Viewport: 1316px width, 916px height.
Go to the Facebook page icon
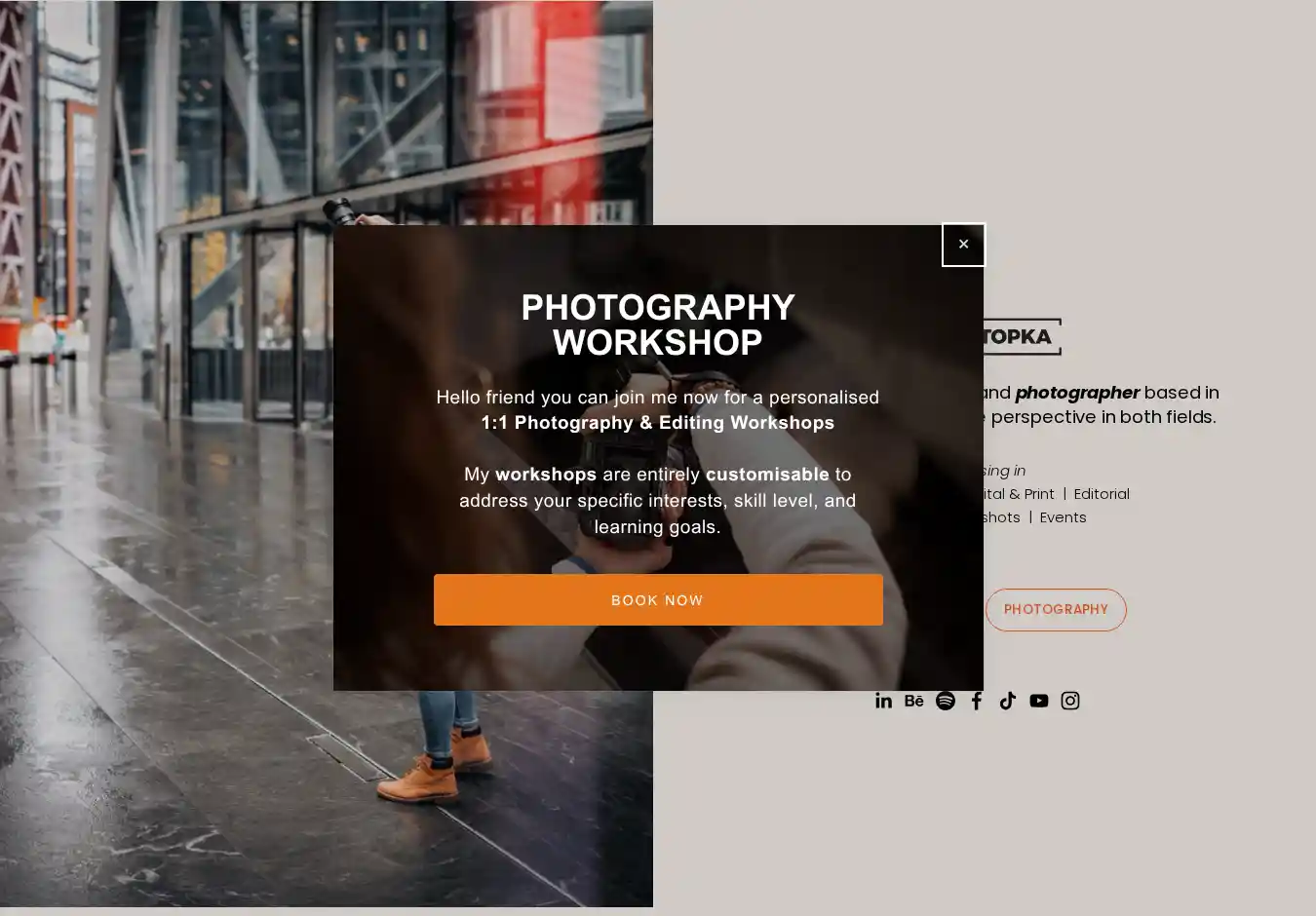coord(976,701)
